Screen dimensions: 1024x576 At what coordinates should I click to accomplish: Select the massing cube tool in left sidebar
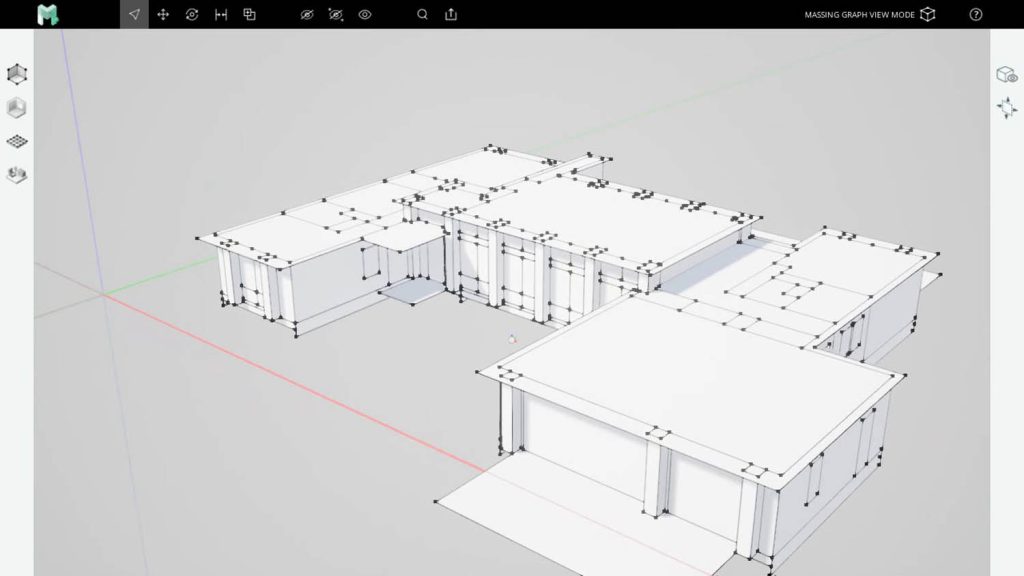16,73
